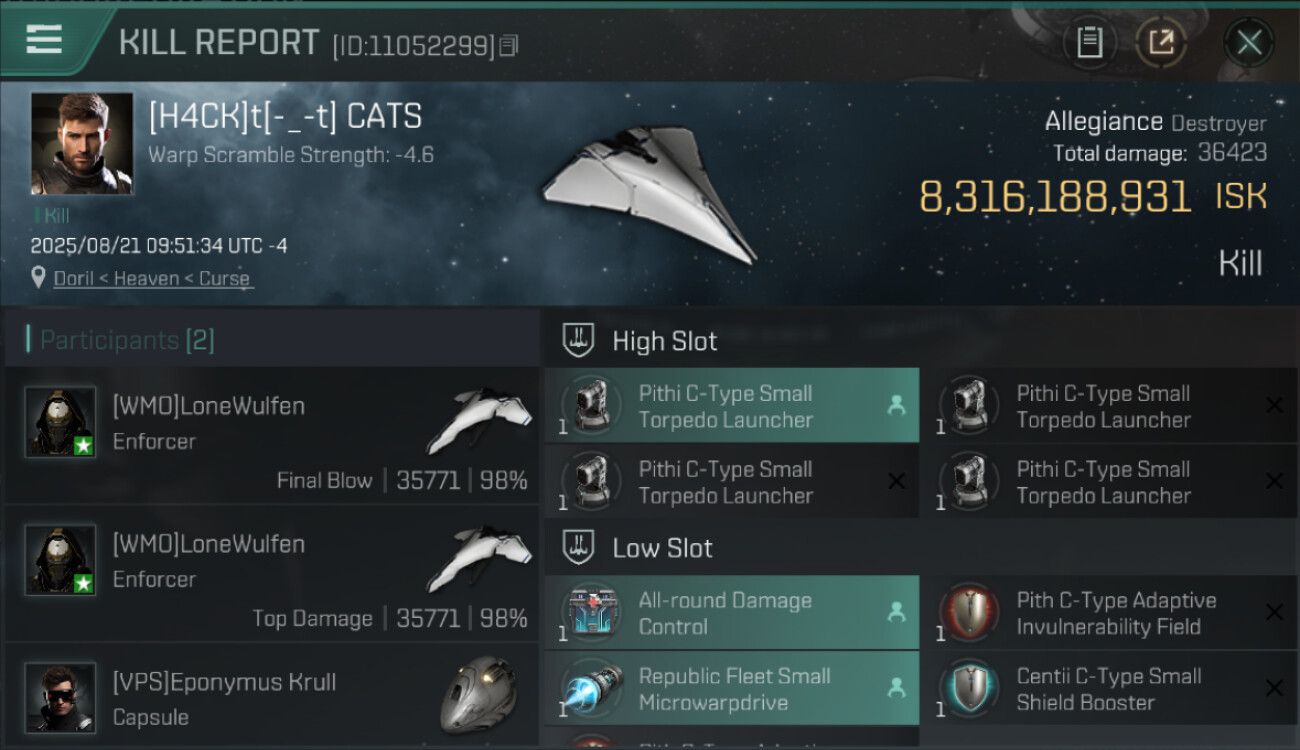
Task: Click X beside Centii C-Type Small Shield Booster
Action: click(x=1274, y=688)
